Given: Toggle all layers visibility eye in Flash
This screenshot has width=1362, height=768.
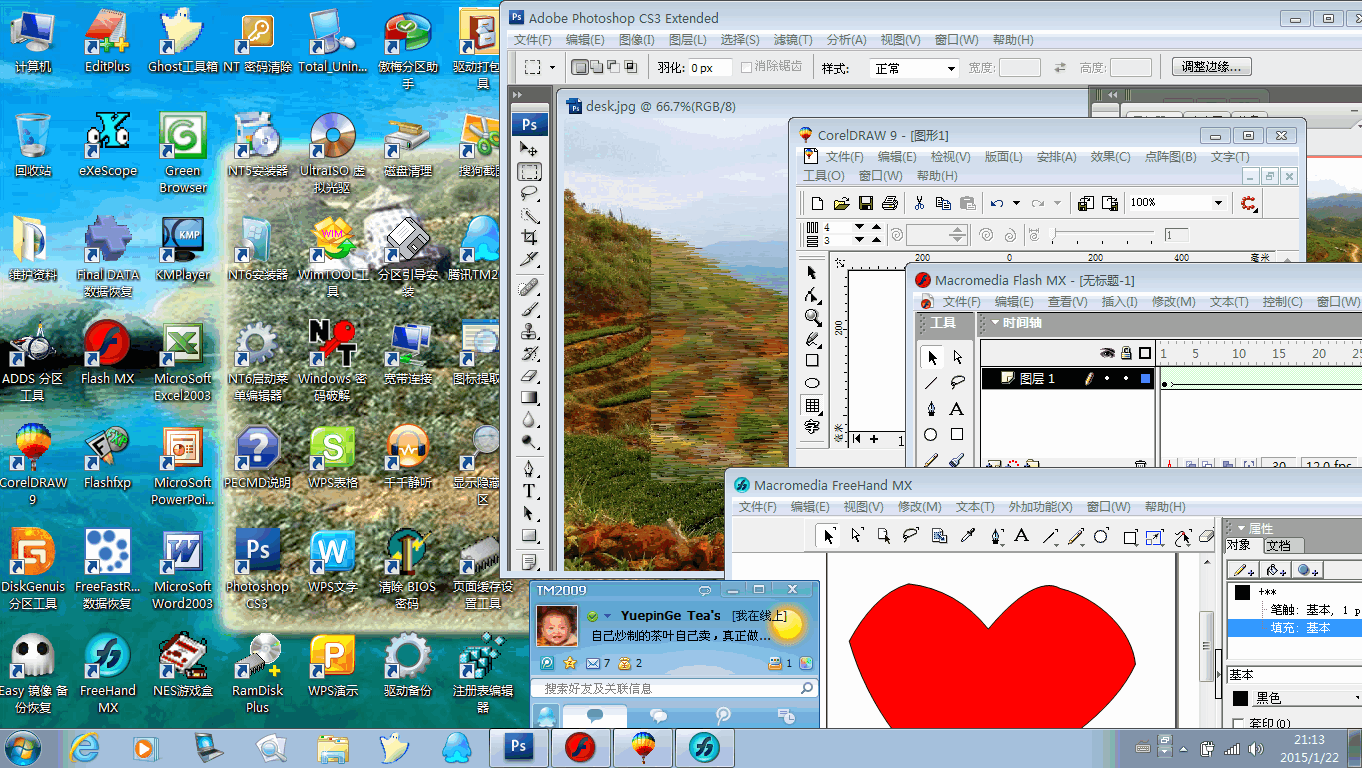Looking at the screenshot, I should [x=1107, y=353].
